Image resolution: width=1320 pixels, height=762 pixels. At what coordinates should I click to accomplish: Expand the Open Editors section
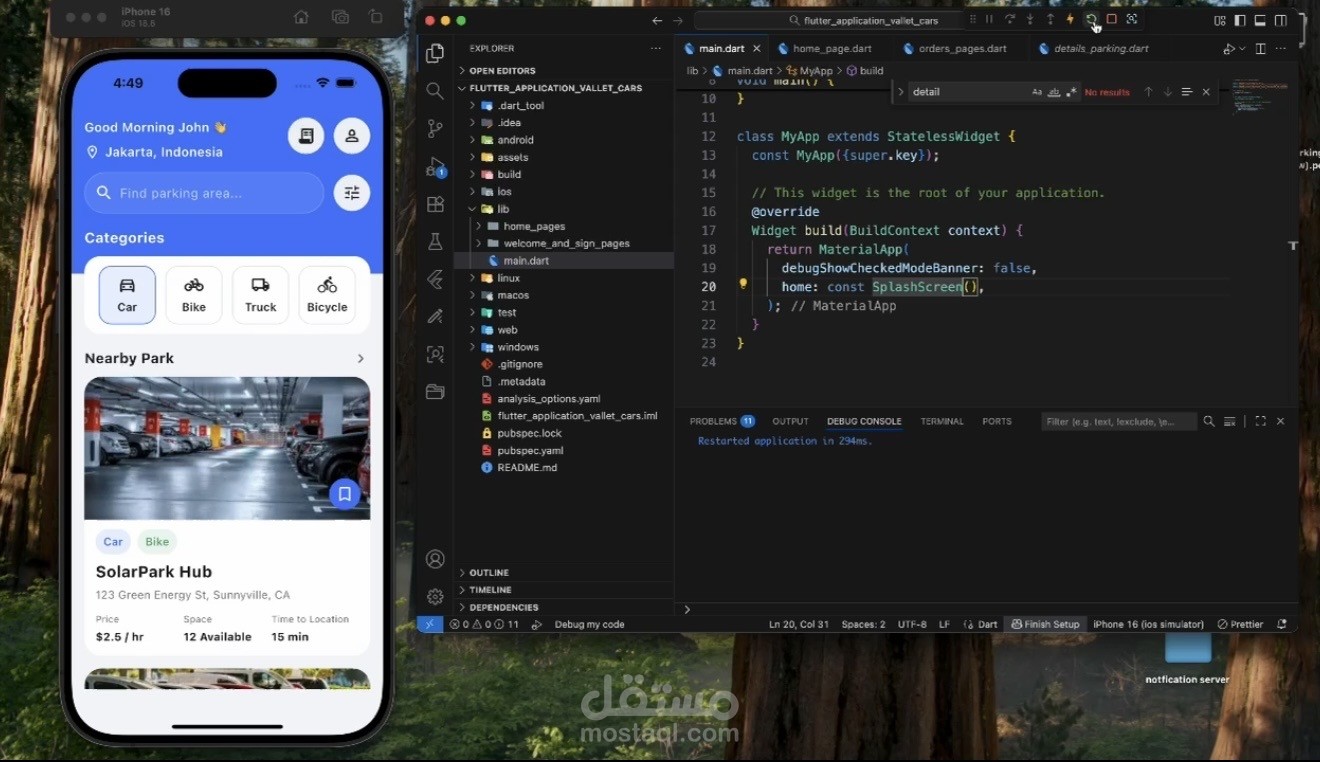tap(564, 71)
